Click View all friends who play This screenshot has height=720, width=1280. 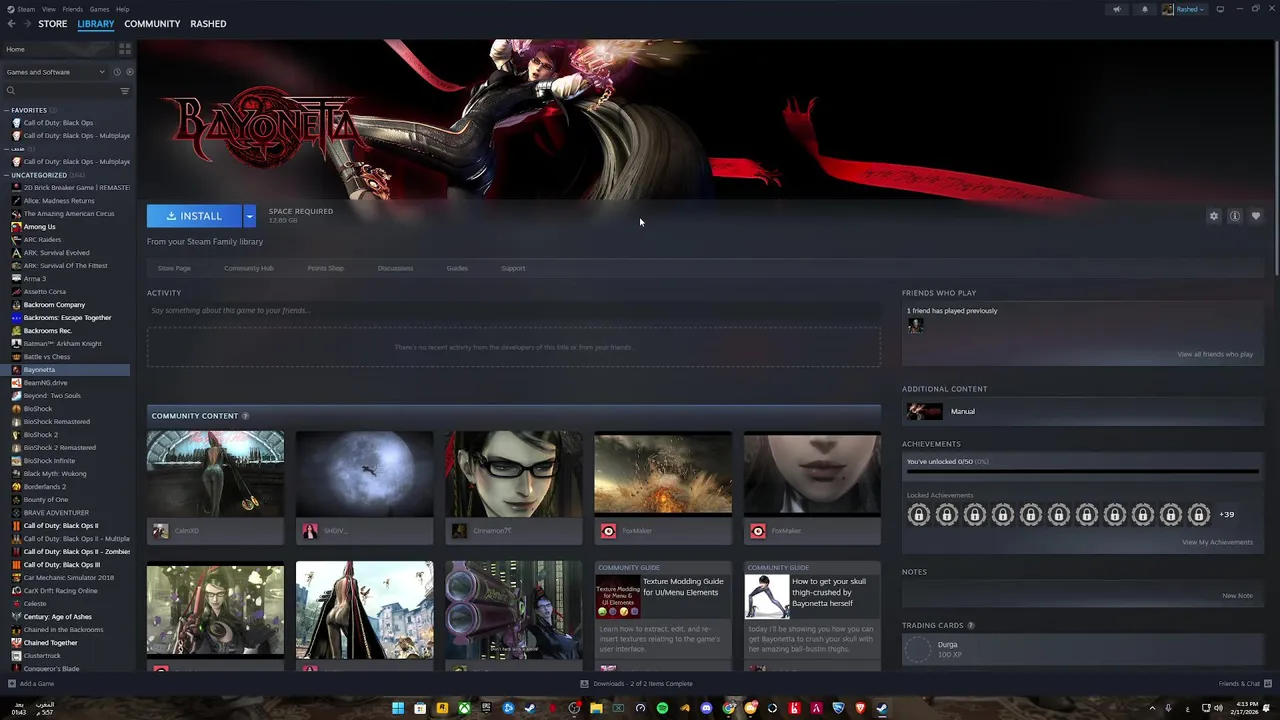pyautogui.click(x=1215, y=354)
